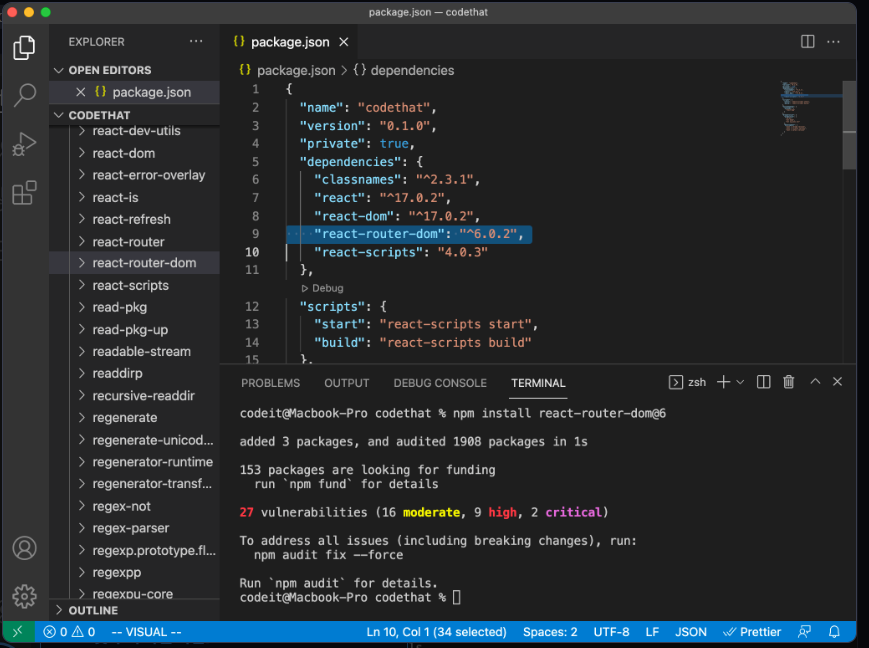Close the terminal panel
This screenshot has height=648, width=869.
point(837,381)
